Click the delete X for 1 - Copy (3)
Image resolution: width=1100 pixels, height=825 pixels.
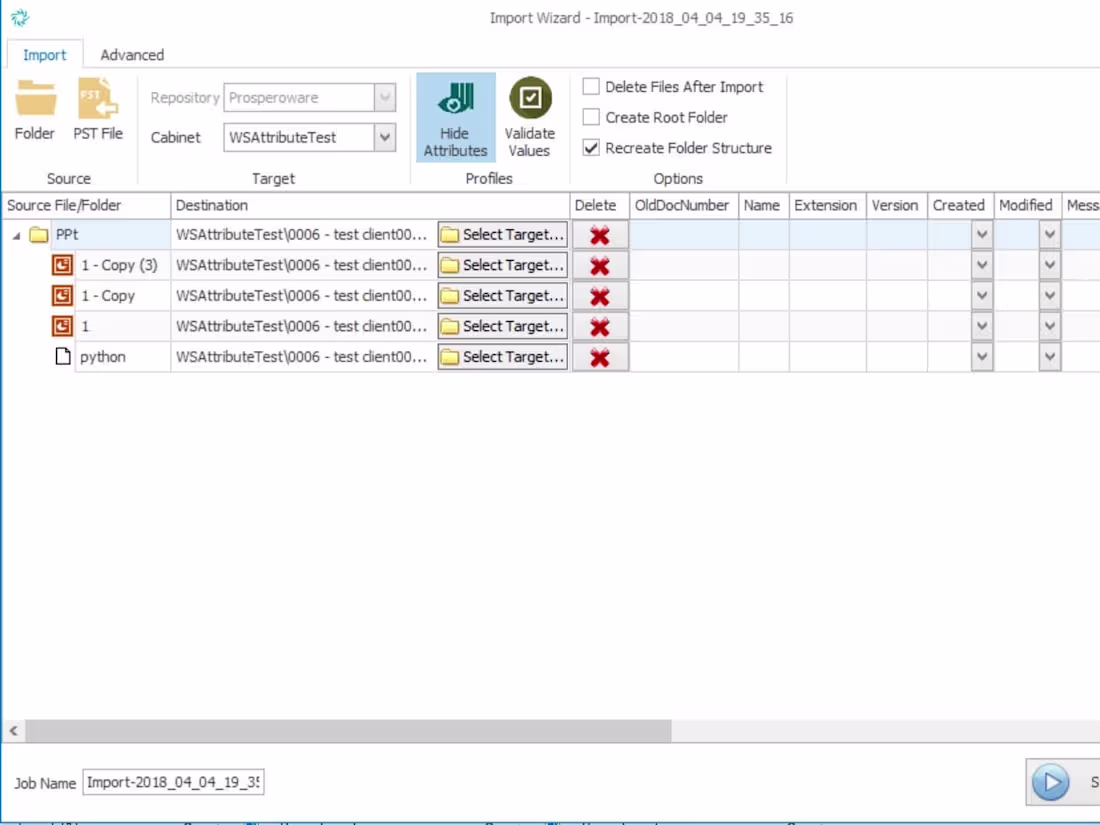tap(599, 265)
